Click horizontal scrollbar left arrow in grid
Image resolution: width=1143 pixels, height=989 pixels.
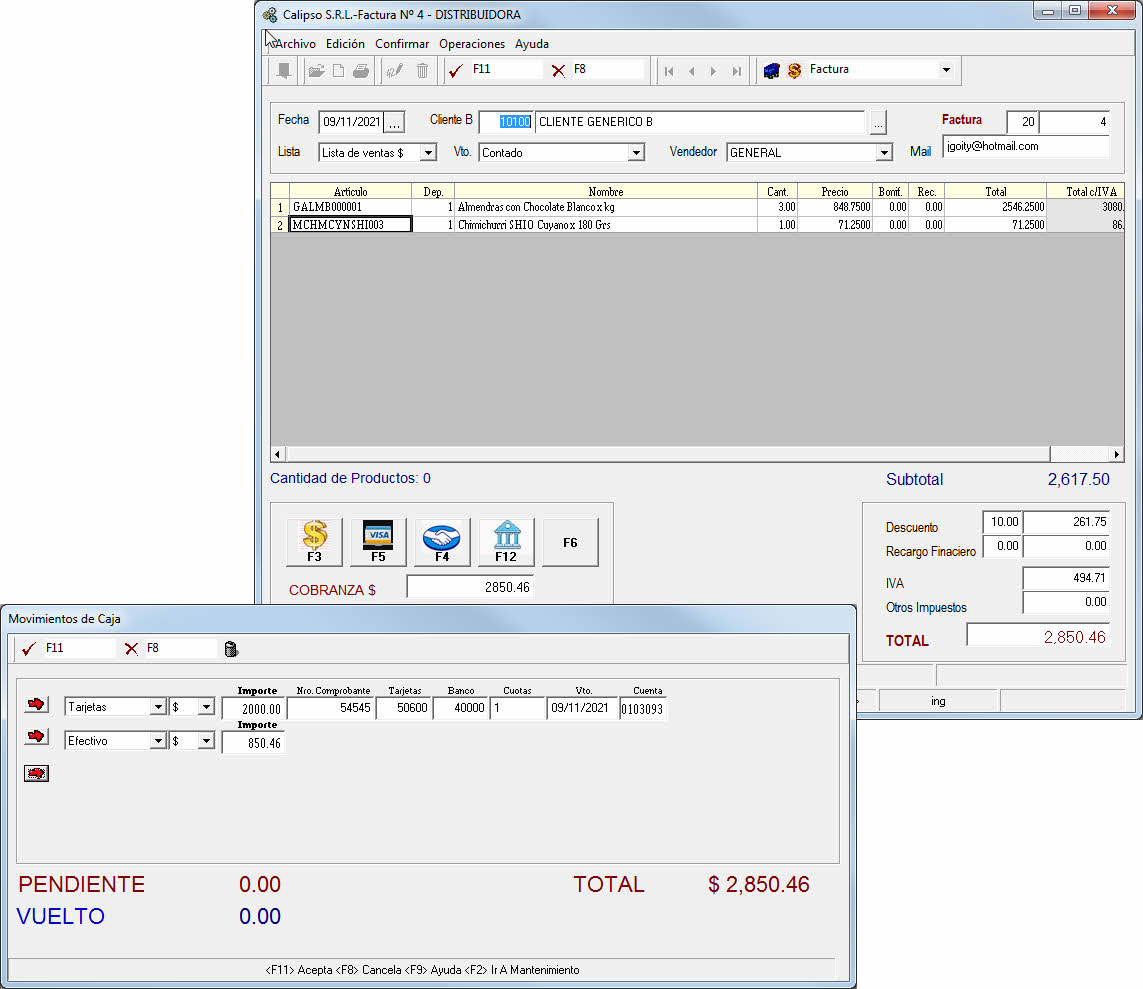[x=277, y=454]
